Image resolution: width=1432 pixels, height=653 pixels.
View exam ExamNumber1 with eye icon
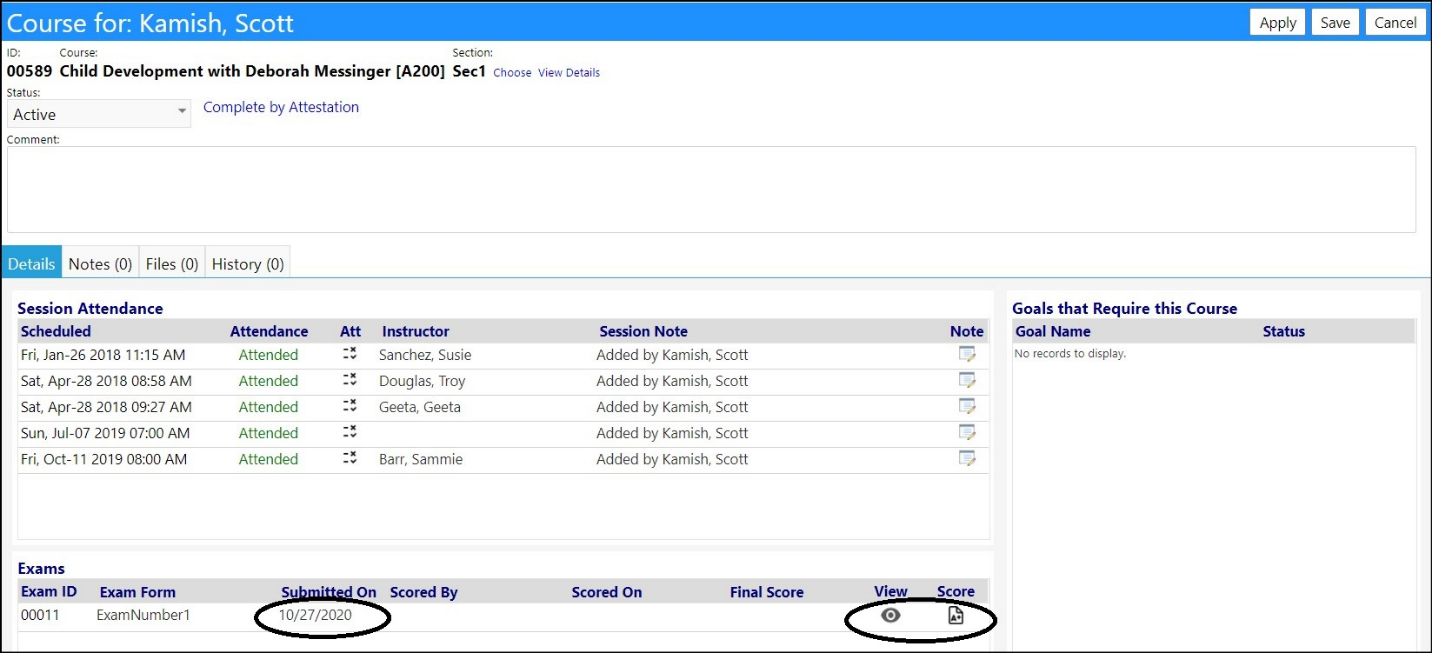[890, 616]
